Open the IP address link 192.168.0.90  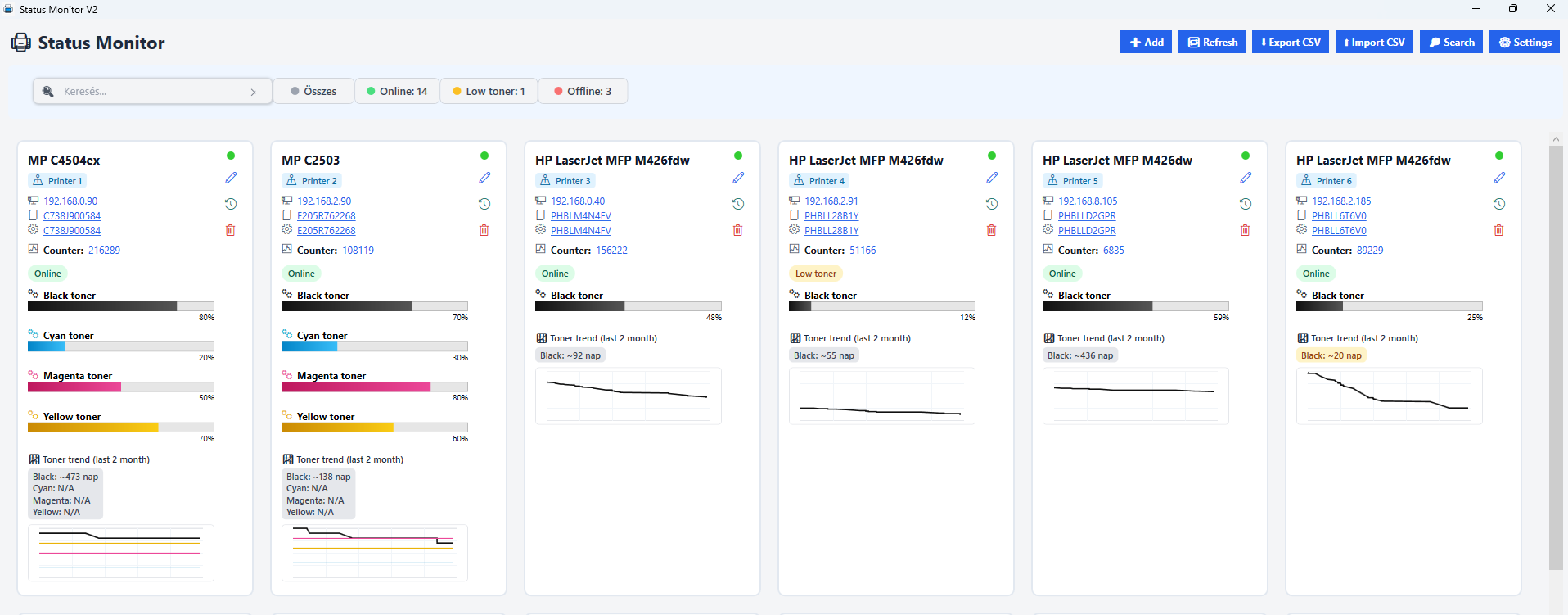70,201
